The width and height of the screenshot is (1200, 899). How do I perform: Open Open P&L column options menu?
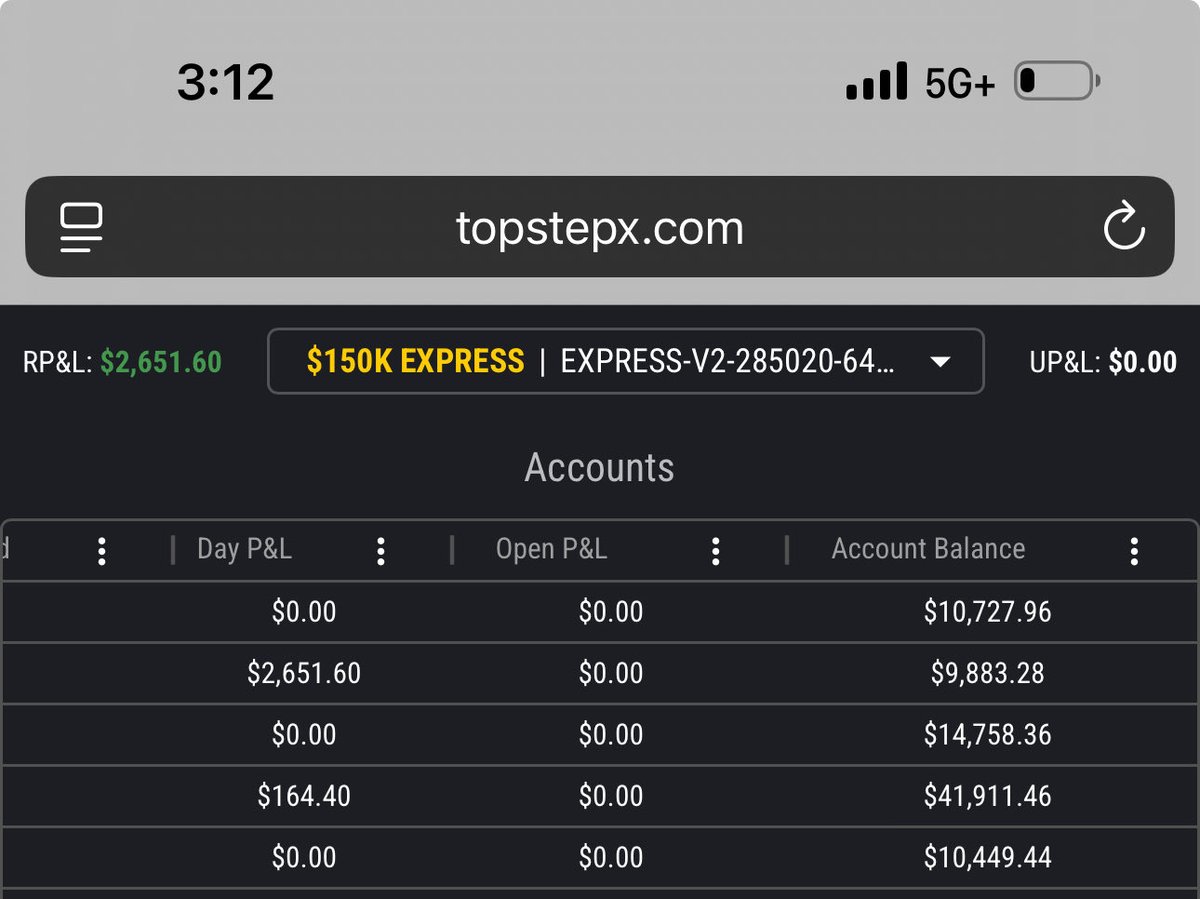click(x=715, y=550)
